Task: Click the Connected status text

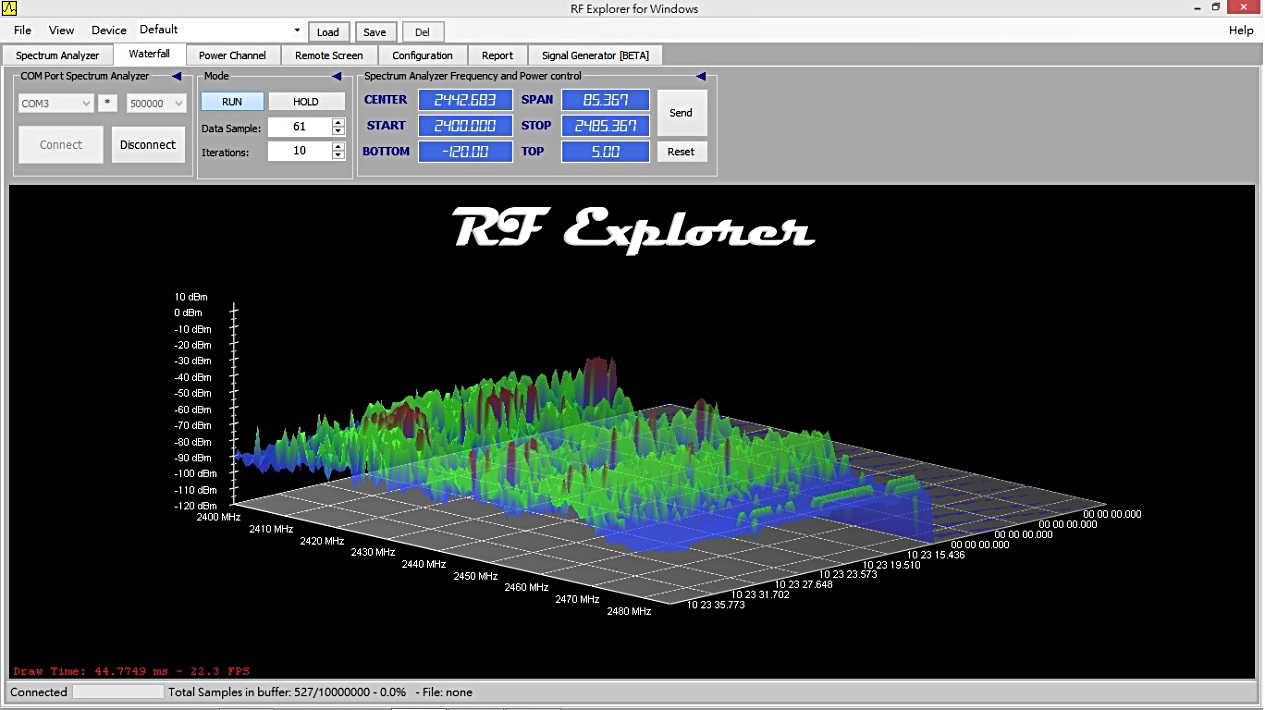Action: pyautogui.click(x=39, y=692)
